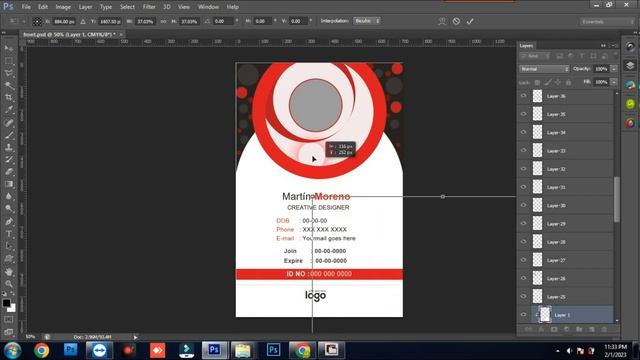Lock transparent pixels in Layers panel
This screenshot has height=360, width=640.
(537, 82)
